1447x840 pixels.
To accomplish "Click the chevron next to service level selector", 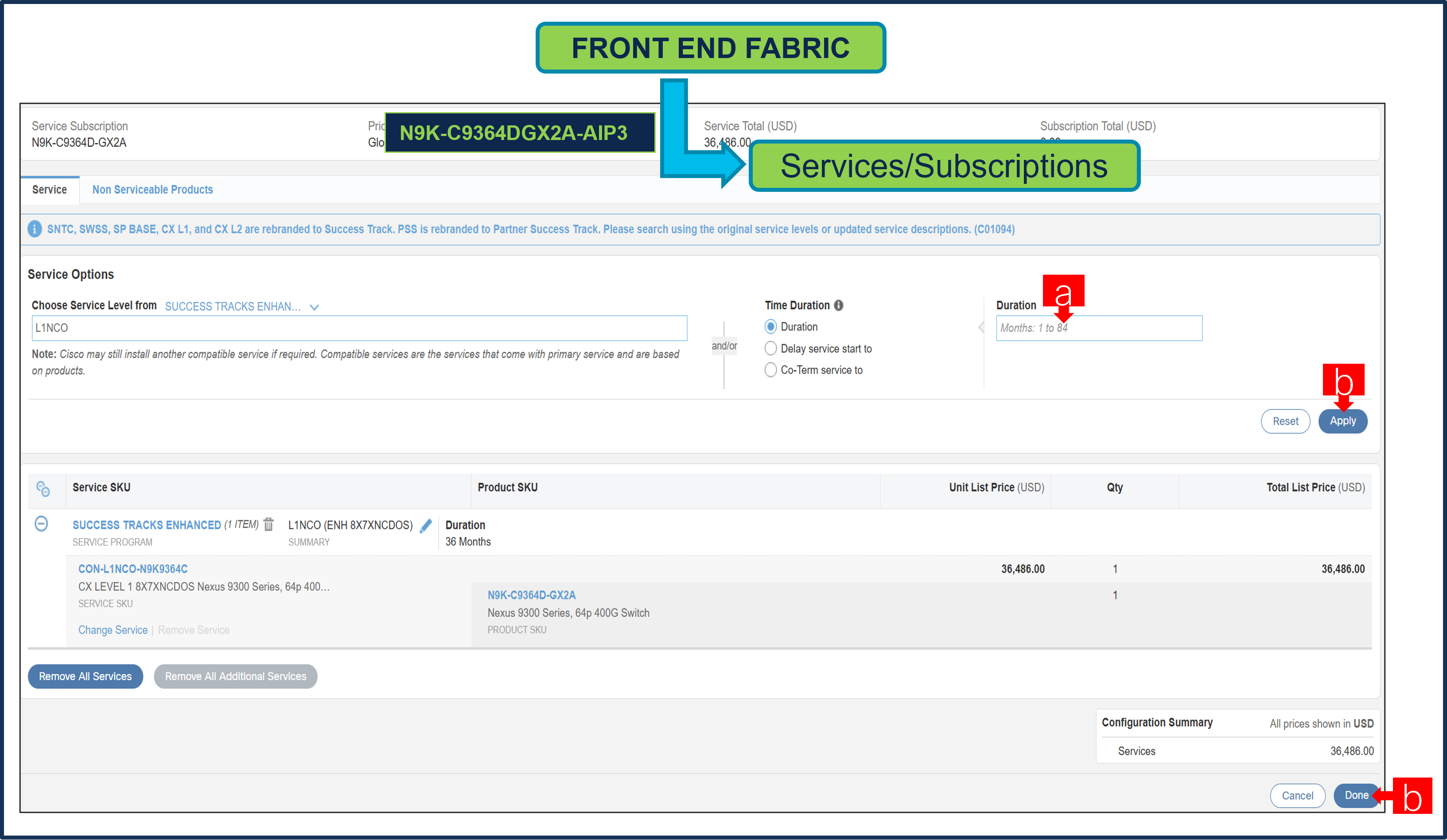I will [x=314, y=307].
